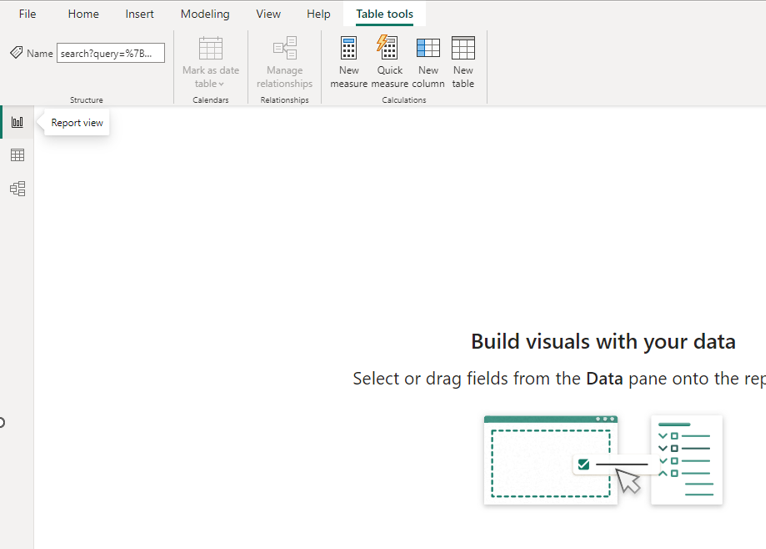Click the Calendars group label
This screenshot has height=549, width=766.
[x=211, y=100]
